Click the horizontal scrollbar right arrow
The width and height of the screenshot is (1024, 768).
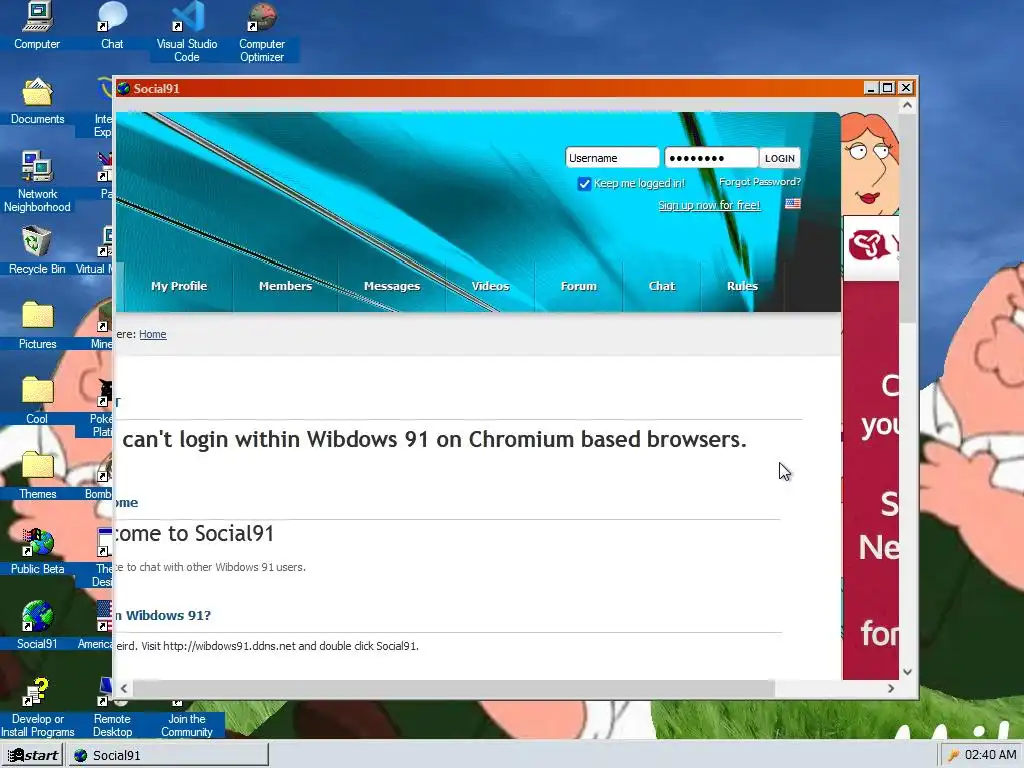pos(891,688)
